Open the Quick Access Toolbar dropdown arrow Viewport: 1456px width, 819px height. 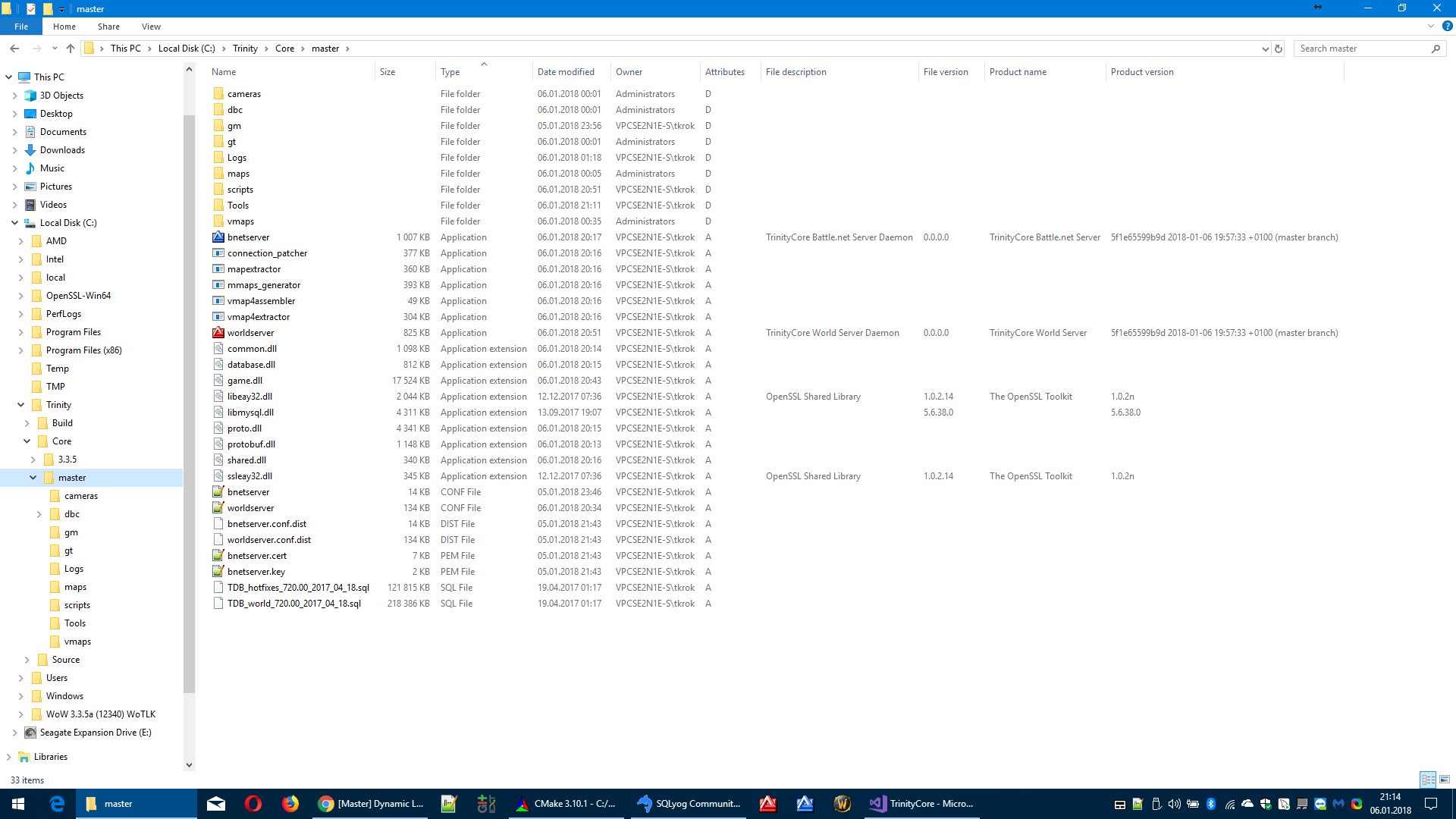(61, 8)
